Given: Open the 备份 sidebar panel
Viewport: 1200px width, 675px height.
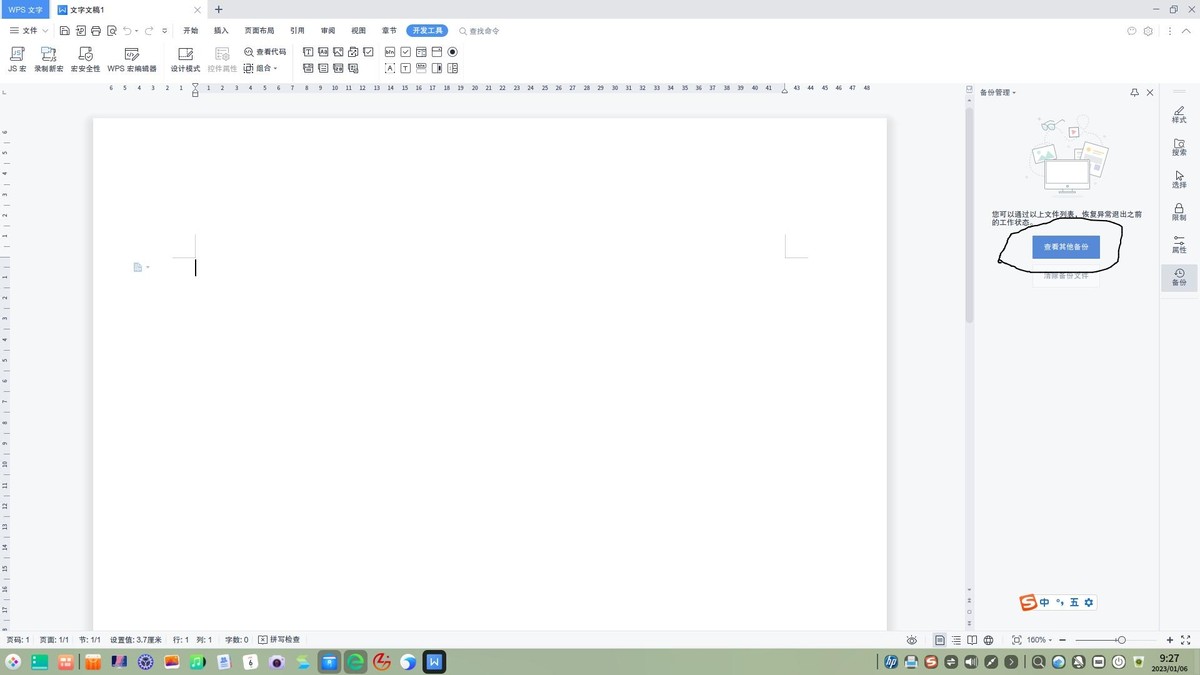Looking at the screenshot, I should 1179,277.
